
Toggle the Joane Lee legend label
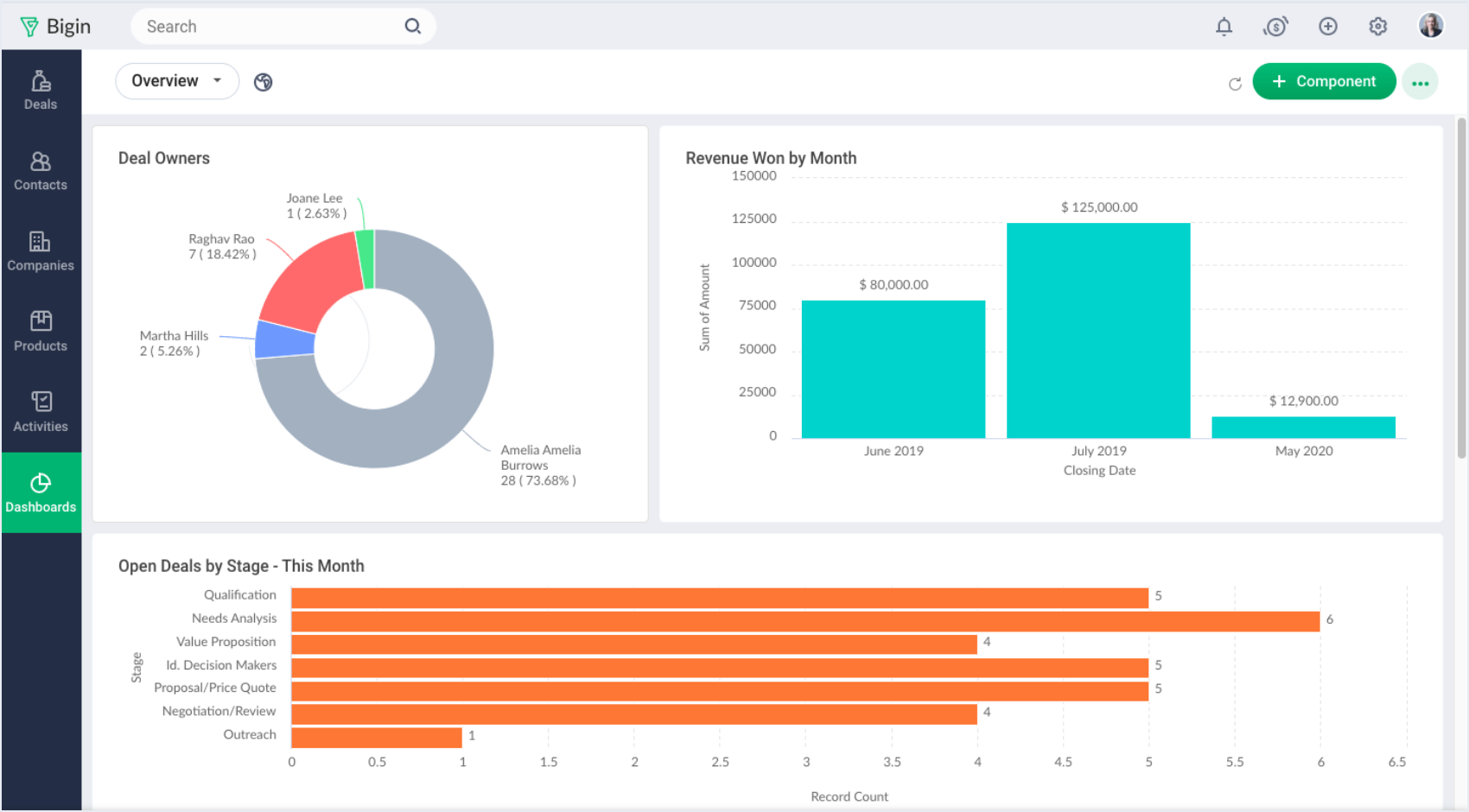click(315, 206)
